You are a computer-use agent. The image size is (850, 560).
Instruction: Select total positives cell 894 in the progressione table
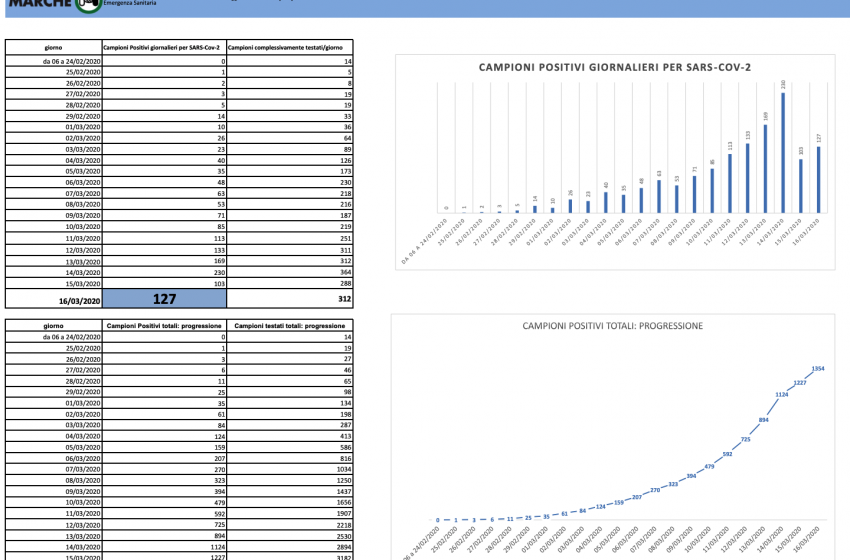[x=164, y=536]
